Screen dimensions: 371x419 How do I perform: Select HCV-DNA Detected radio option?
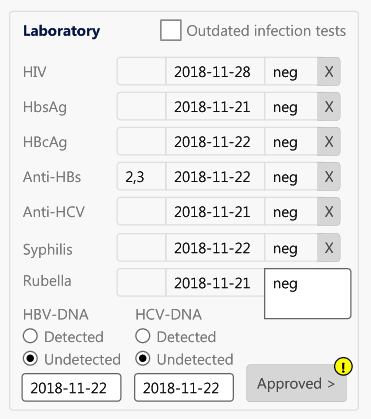click(x=143, y=336)
